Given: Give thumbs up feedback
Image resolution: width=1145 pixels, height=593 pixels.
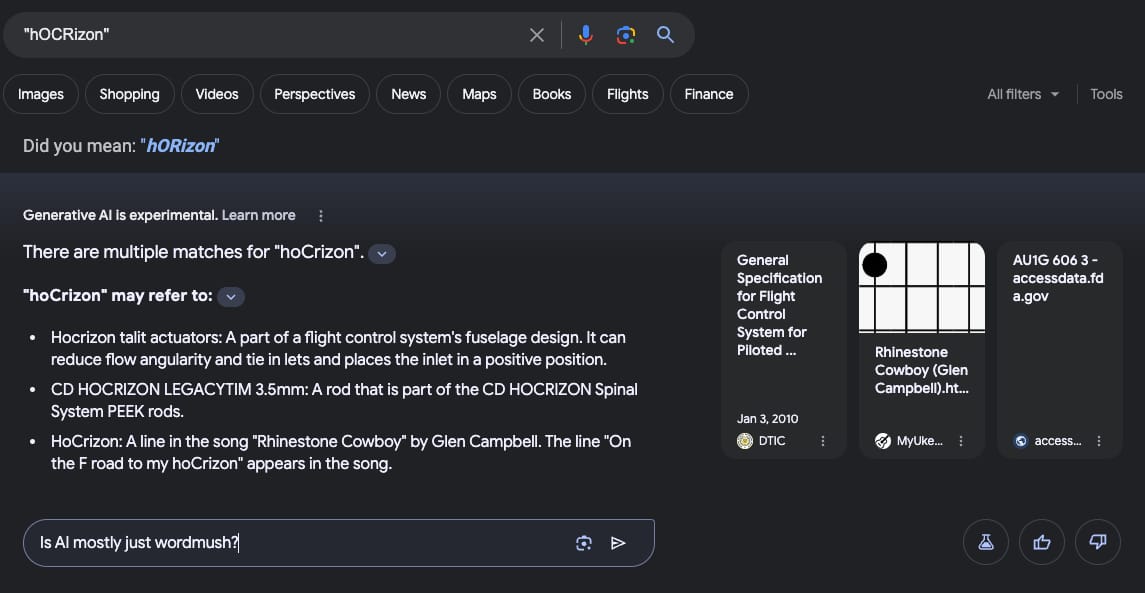Looking at the screenshot, I should (1042, 542).
